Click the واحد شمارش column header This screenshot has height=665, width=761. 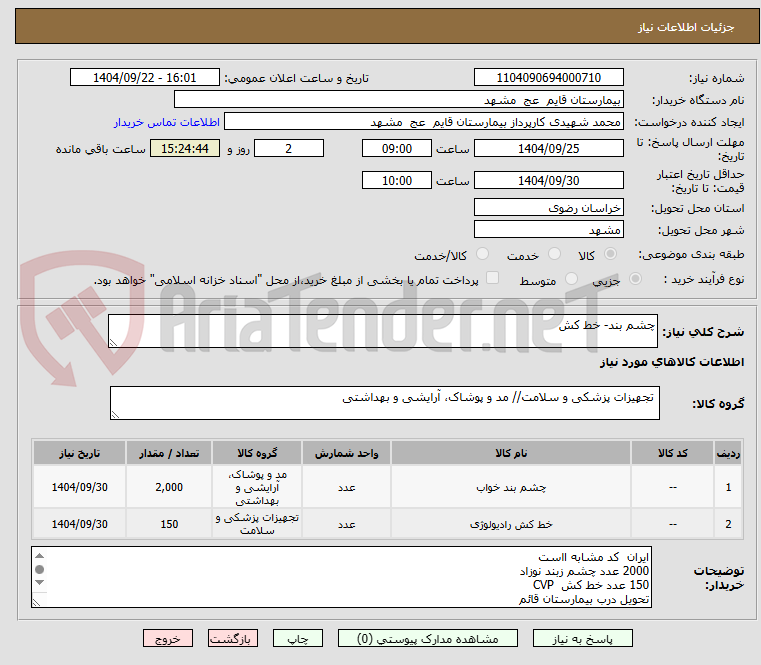pos(346,453)
